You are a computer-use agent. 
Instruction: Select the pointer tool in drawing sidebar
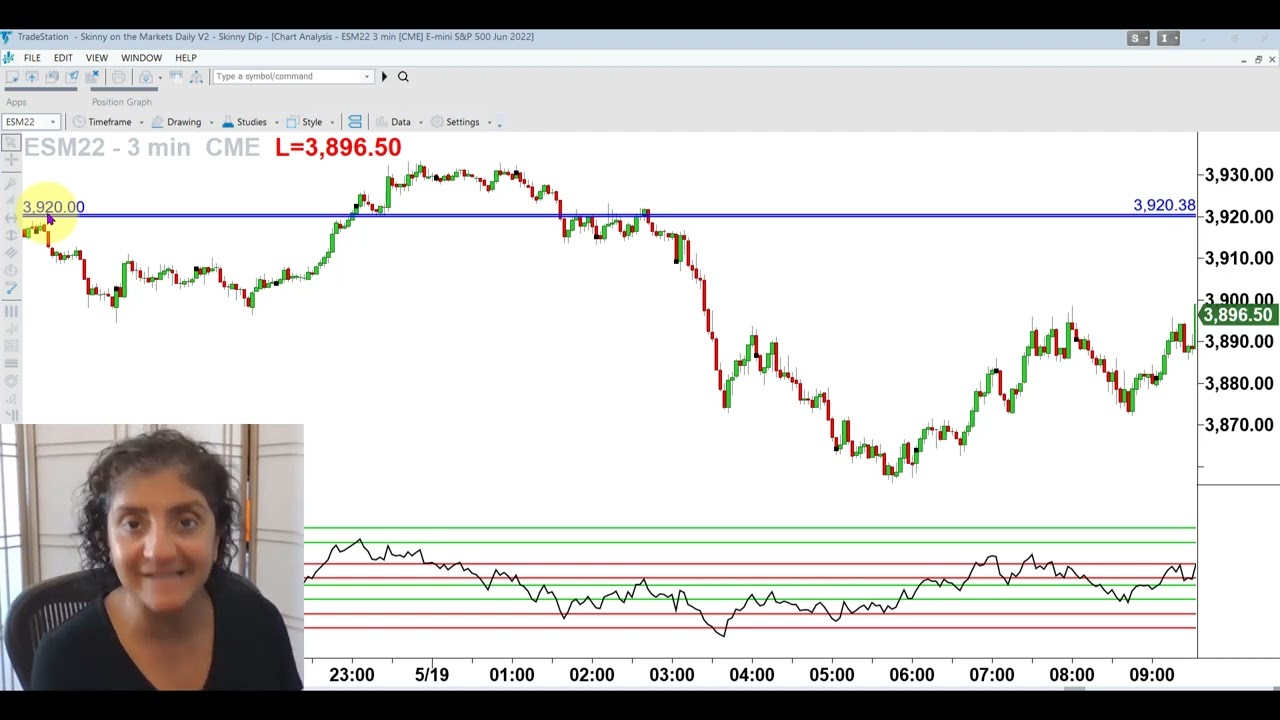[x=11, y=144]
